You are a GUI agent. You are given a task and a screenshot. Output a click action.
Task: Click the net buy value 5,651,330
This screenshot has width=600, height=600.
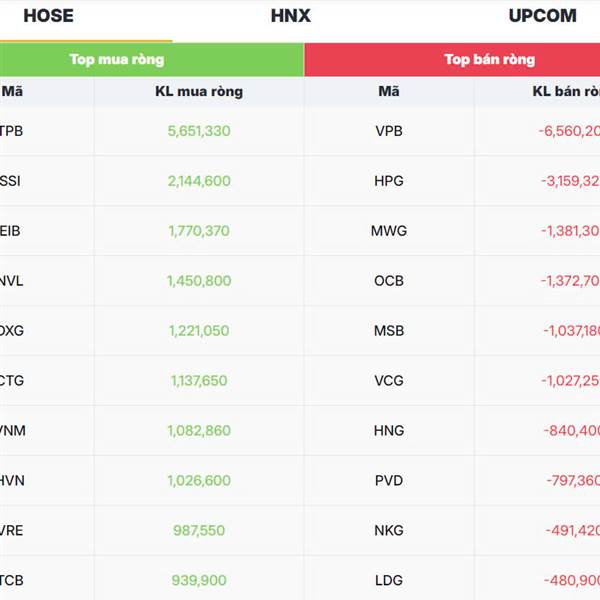pyautogui.click(x=199, y=131)
